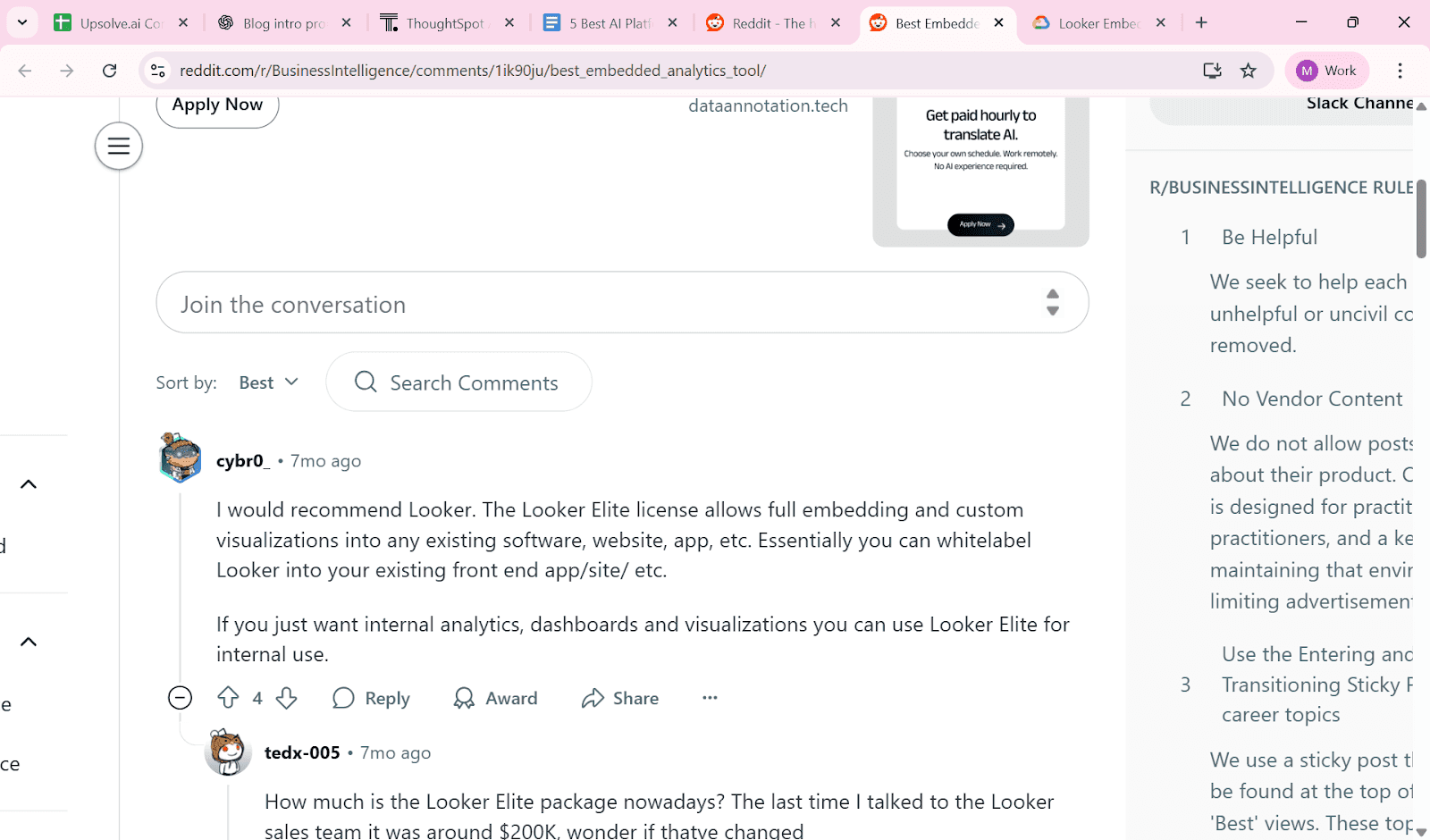Image resolution: width=1430 pixels, height=840 pixels.
Task: Switch to the Looker Embed tab
Action: [1094, 22]
